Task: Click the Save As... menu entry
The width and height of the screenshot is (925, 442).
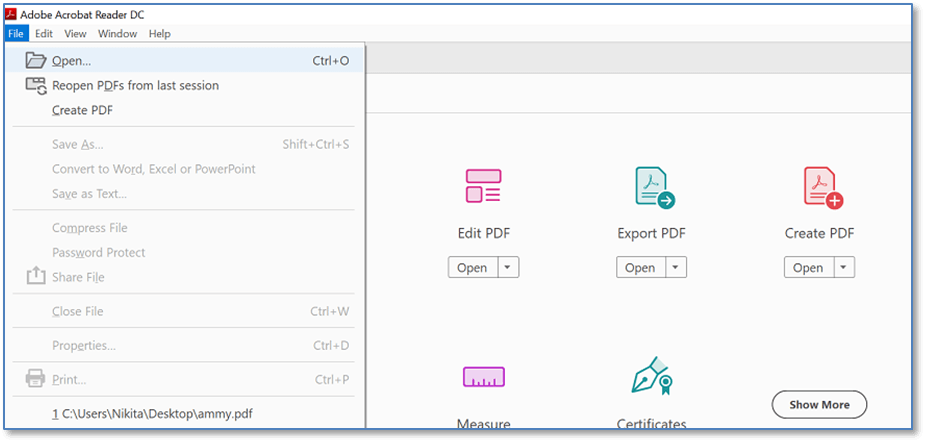Action: point(184,145)
